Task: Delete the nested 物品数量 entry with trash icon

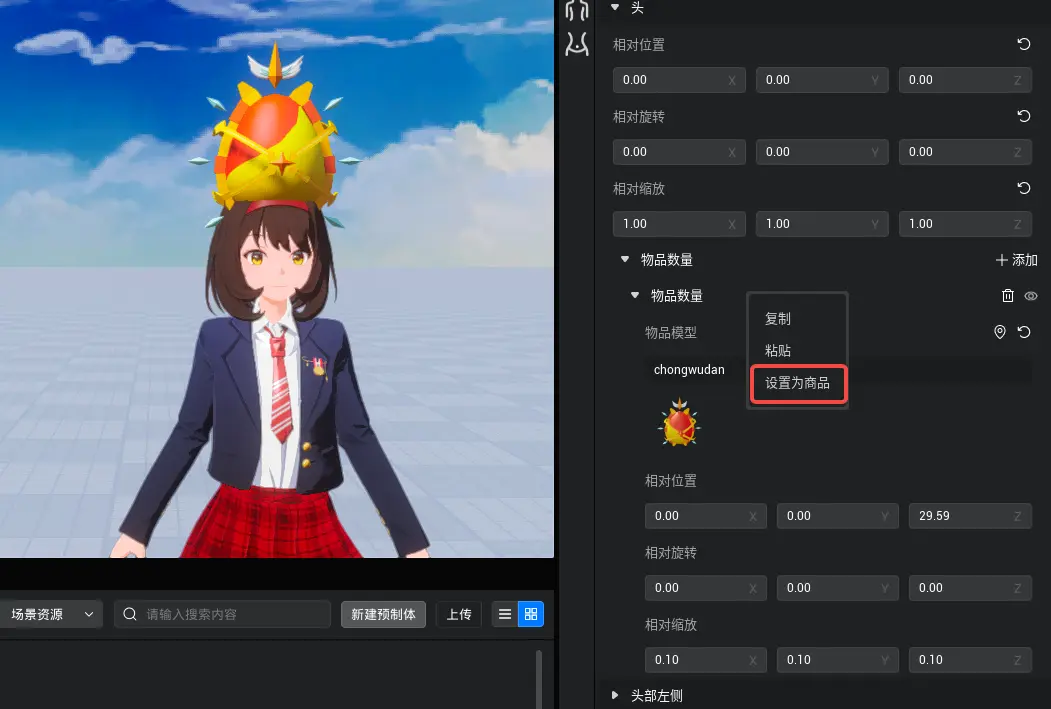Action: tap(1007, 296)
